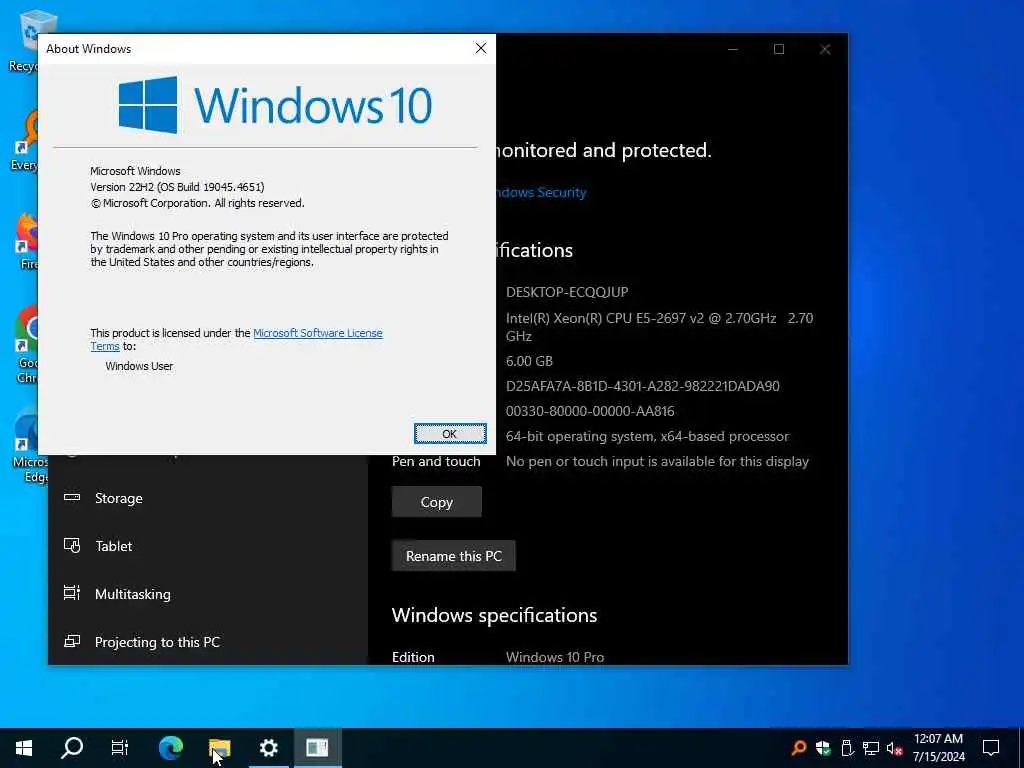Click the Show desktop strip at the taskbar end
The image size is (1024, 768).
click(x=1021, y=748)
